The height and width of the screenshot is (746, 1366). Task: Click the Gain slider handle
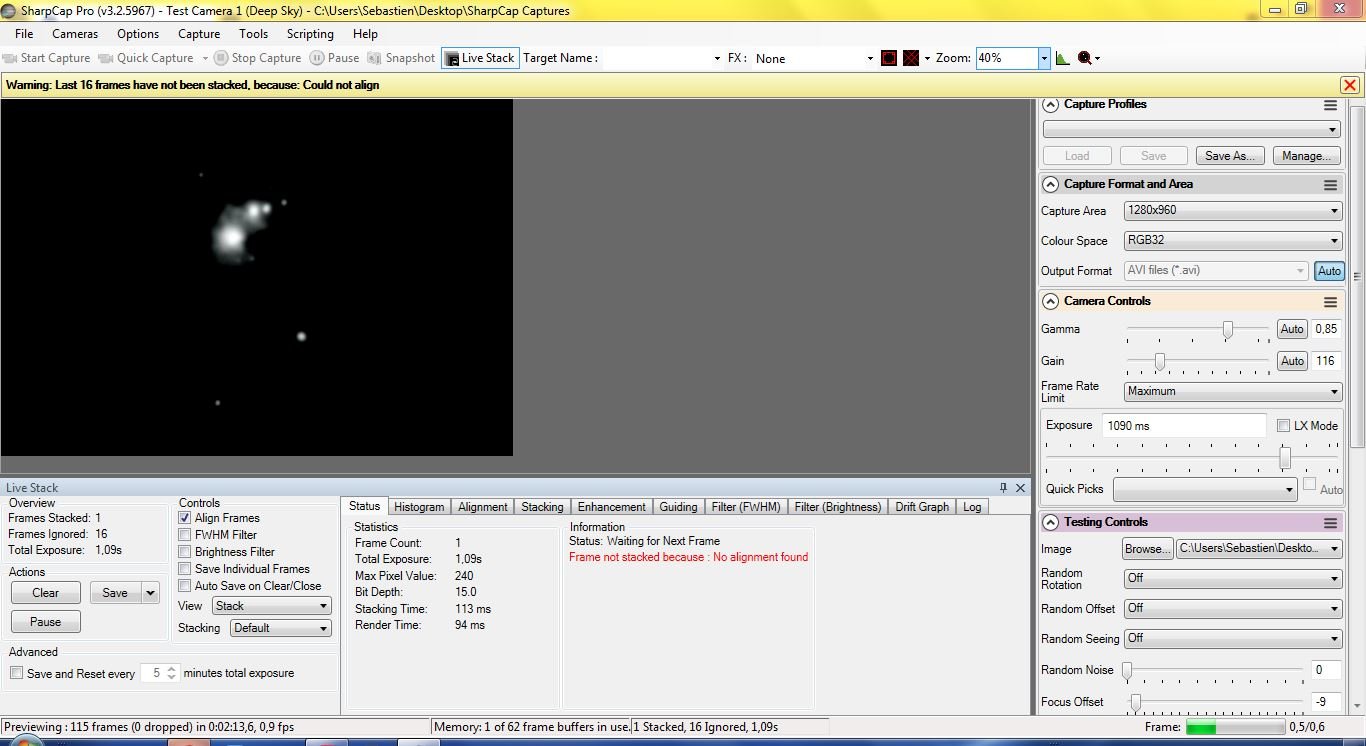click(x=1160, y=361)
